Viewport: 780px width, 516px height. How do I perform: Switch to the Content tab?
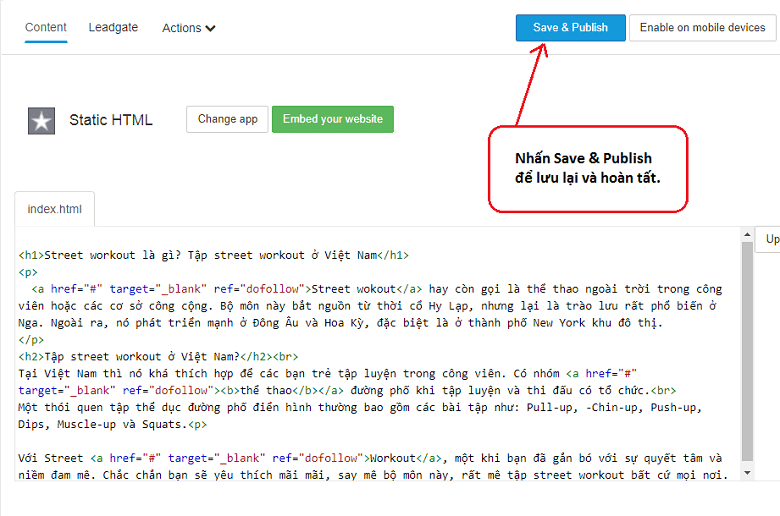[x=46, y=27]
